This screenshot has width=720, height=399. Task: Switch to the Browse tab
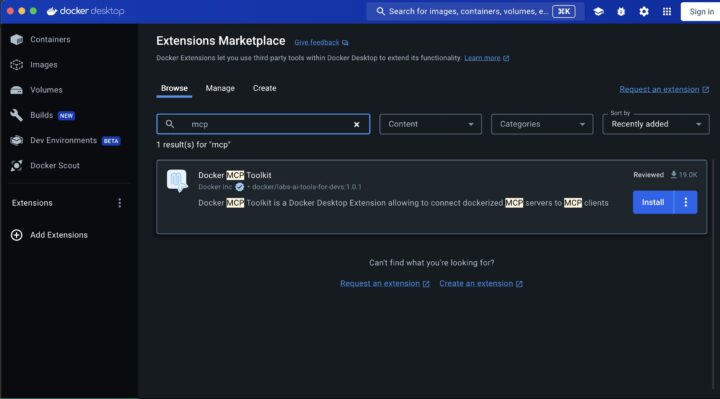click(174, 88)
